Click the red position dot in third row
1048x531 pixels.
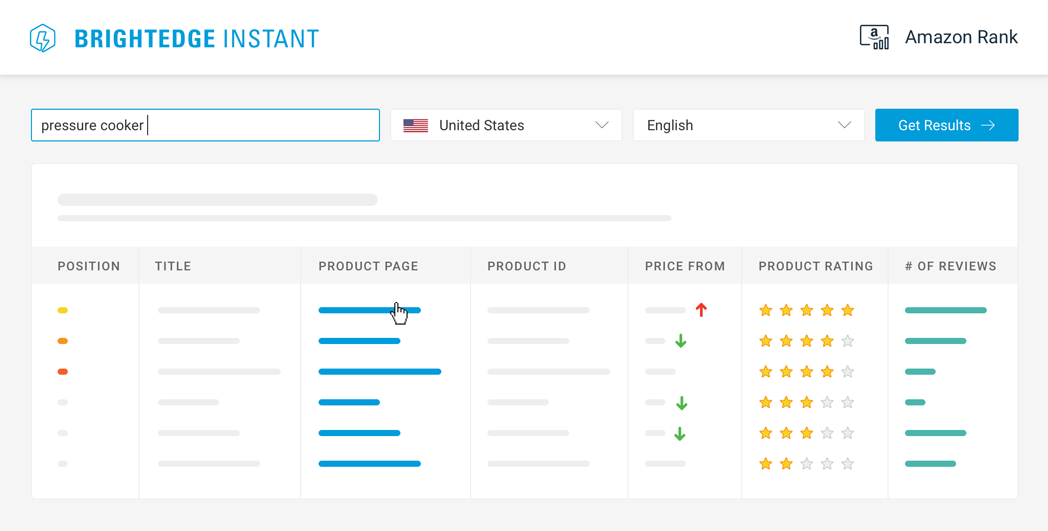(63, 372)
